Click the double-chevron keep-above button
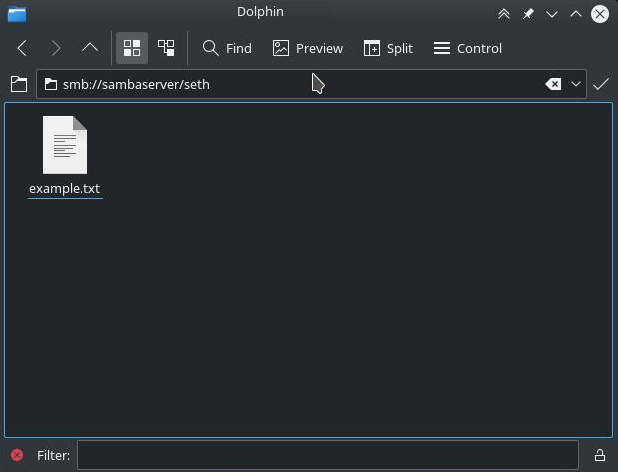 point(504,15)
